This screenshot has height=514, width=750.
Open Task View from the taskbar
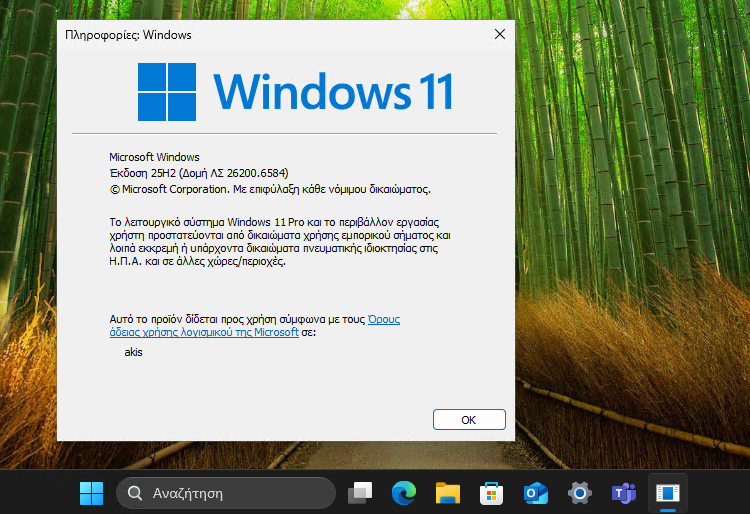(x=360, y=493)
